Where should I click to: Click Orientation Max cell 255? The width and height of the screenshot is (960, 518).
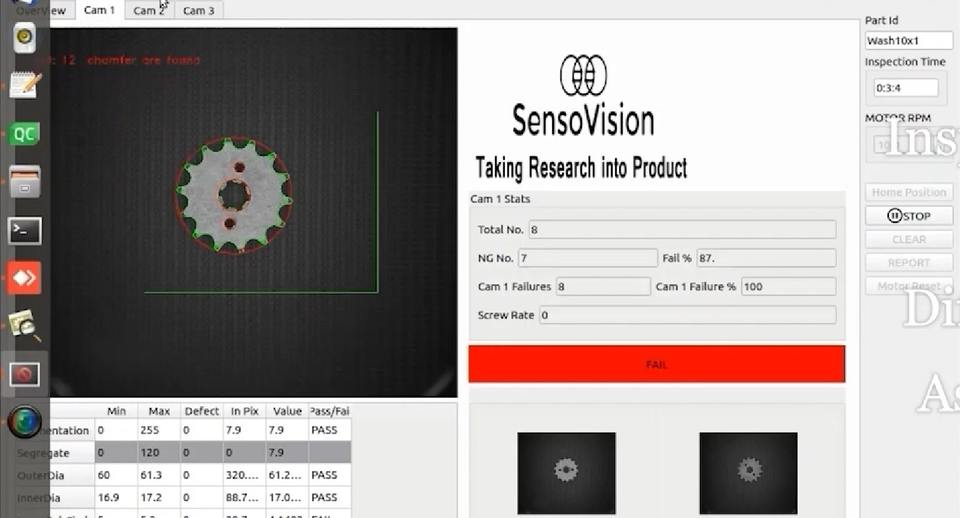point(159,430)
